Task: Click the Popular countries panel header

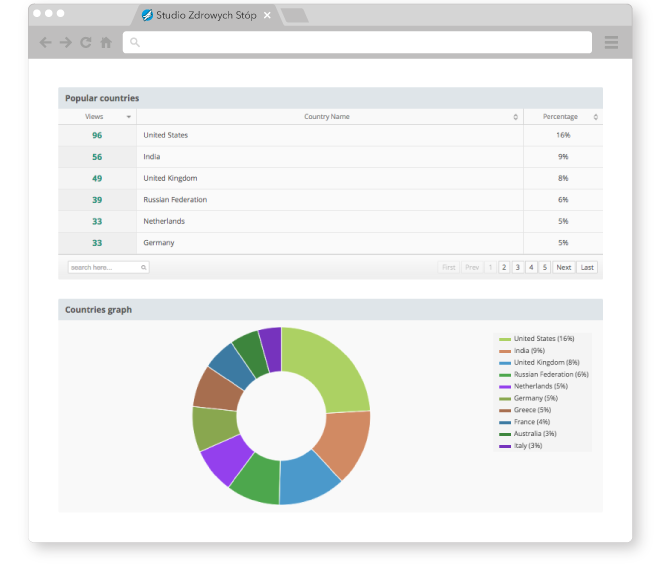Action: click(x=330, y=98)
